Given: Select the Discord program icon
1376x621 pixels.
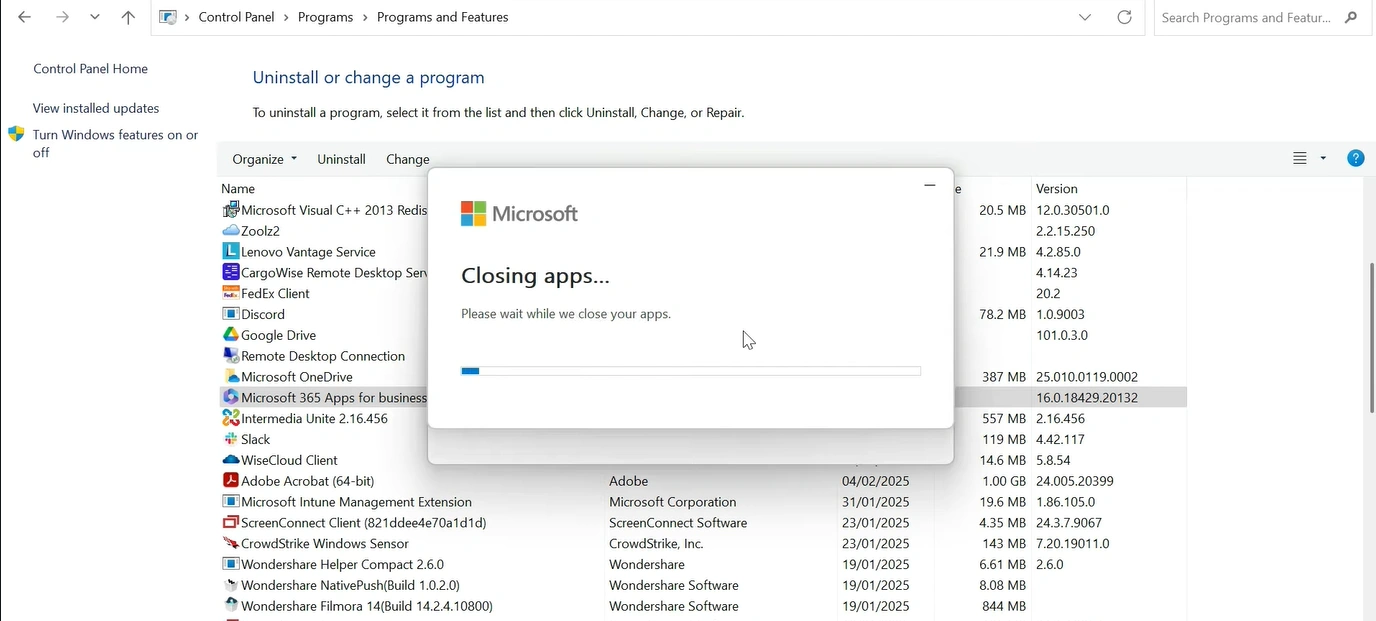Looking at the screenshot, I should (x=232, y=314).
